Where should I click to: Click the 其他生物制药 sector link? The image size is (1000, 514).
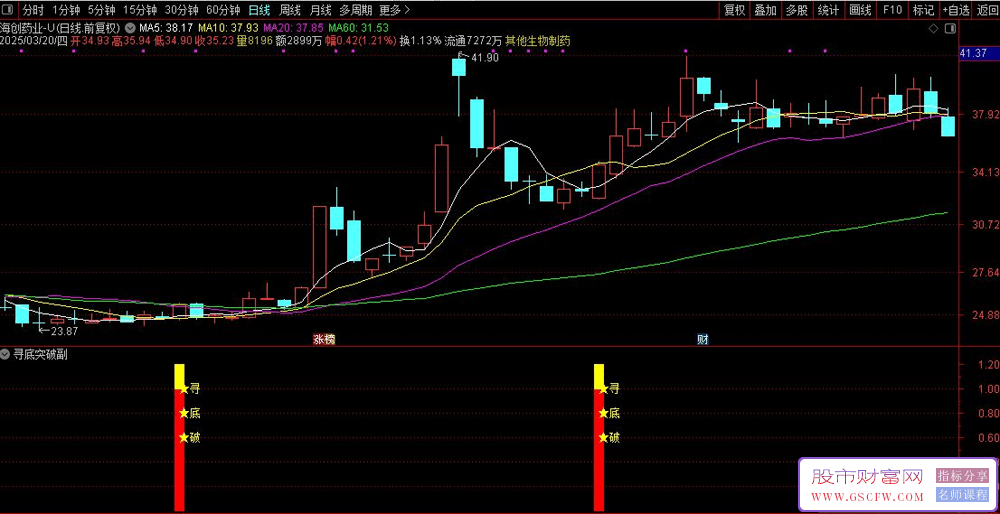point(538,40)
